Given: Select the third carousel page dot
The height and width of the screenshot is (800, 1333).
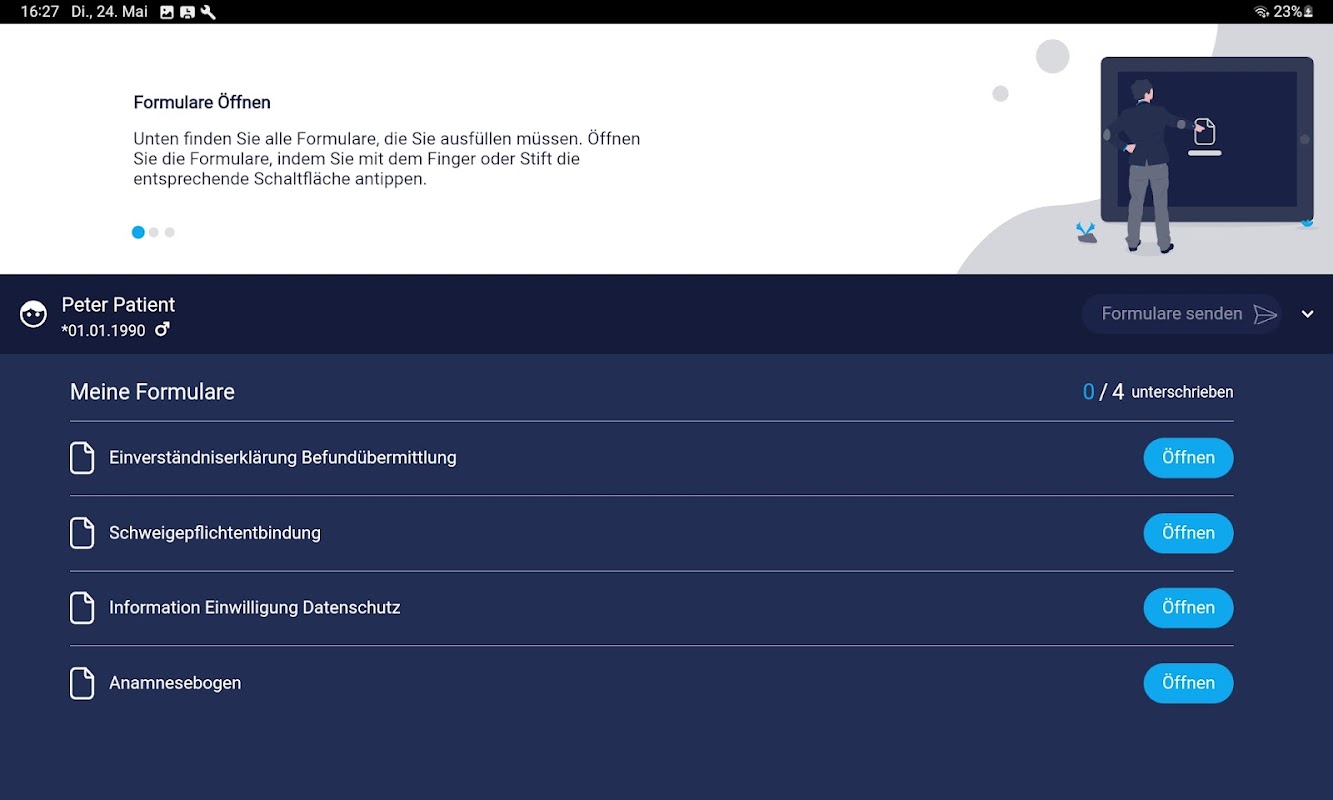Looking at the screenshot, I should [170, 232].
